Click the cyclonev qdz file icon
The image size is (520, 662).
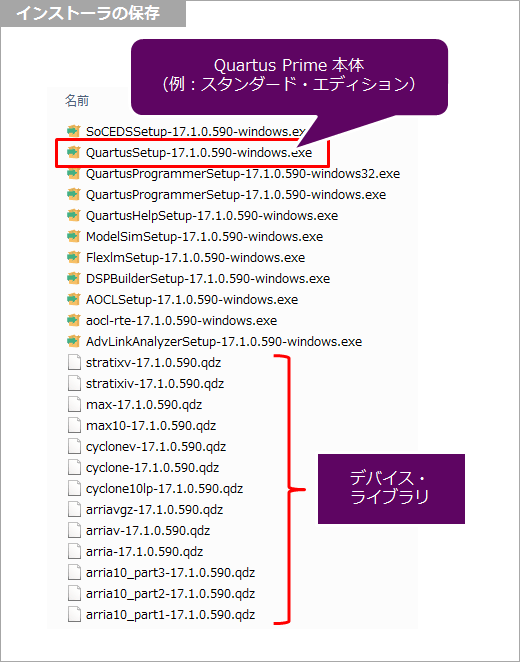coord(74,446)
